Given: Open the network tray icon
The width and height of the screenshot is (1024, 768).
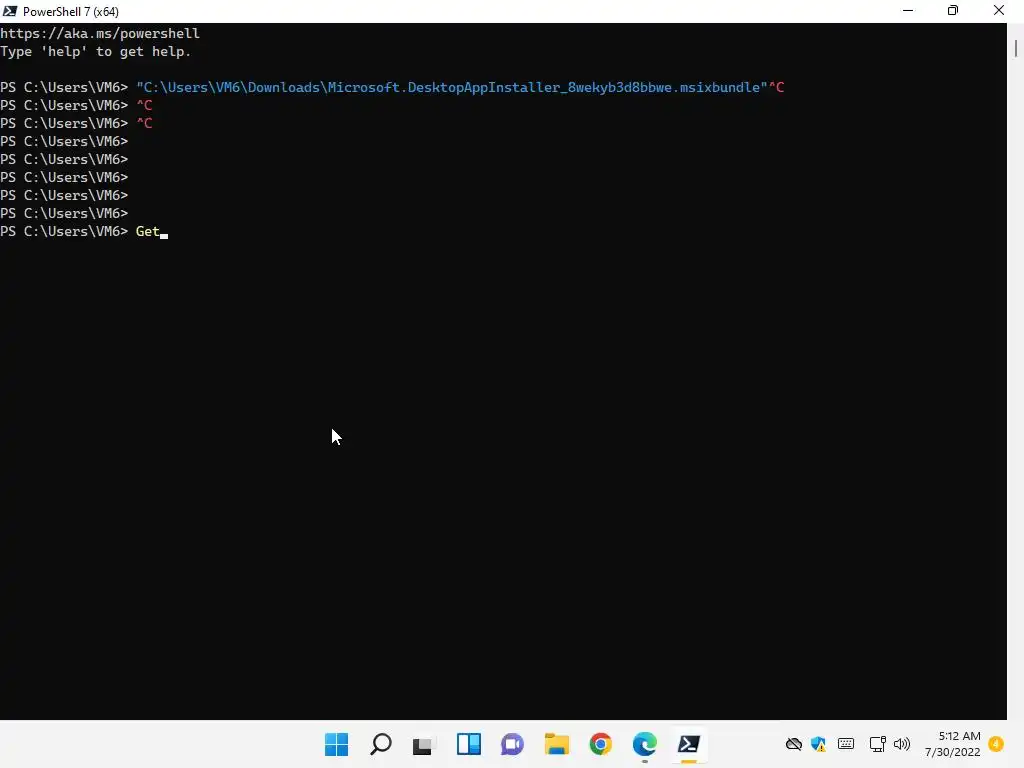Looking at the screenshot, I should pyautogui.click(x=877, y=744).
